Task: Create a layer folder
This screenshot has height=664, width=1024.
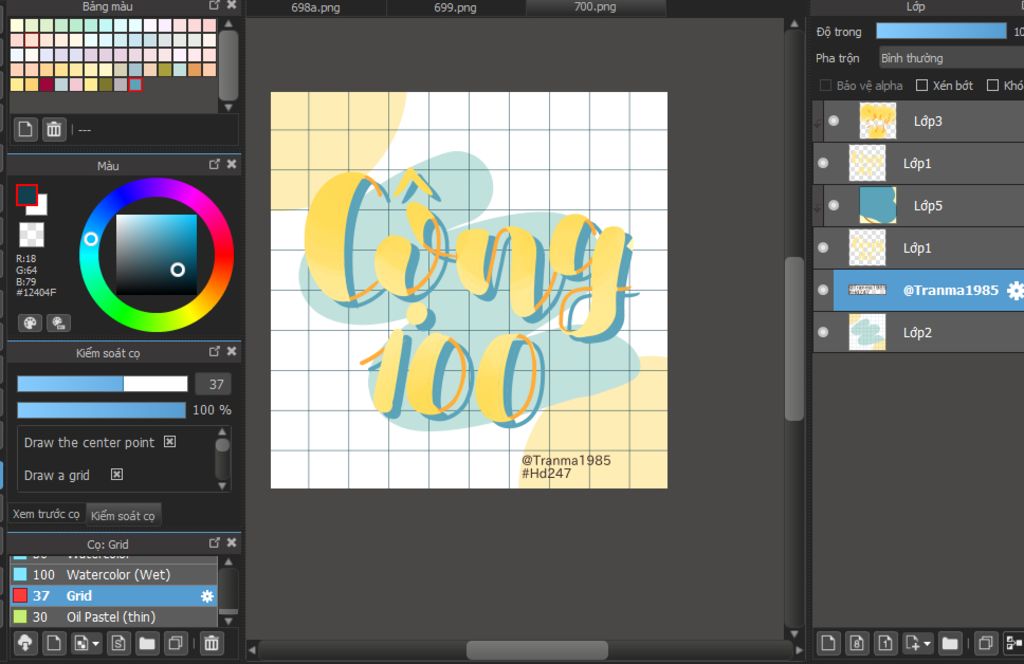Action: 950,643
